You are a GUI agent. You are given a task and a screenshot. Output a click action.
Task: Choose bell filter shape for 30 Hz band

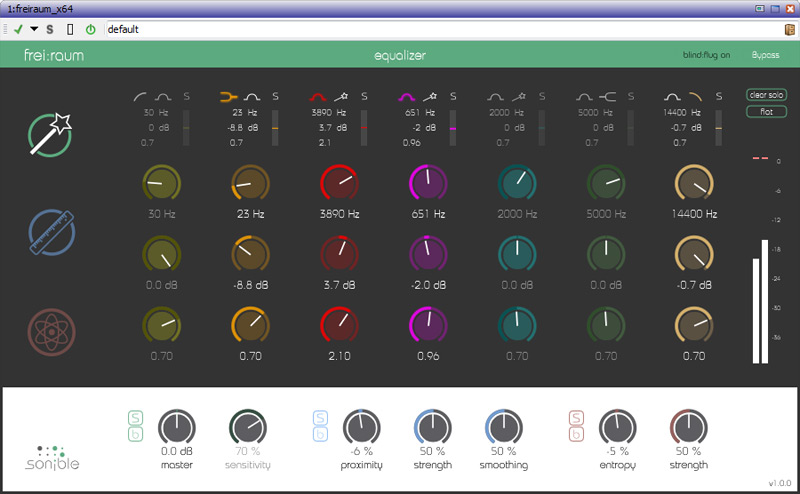[163, 96]
